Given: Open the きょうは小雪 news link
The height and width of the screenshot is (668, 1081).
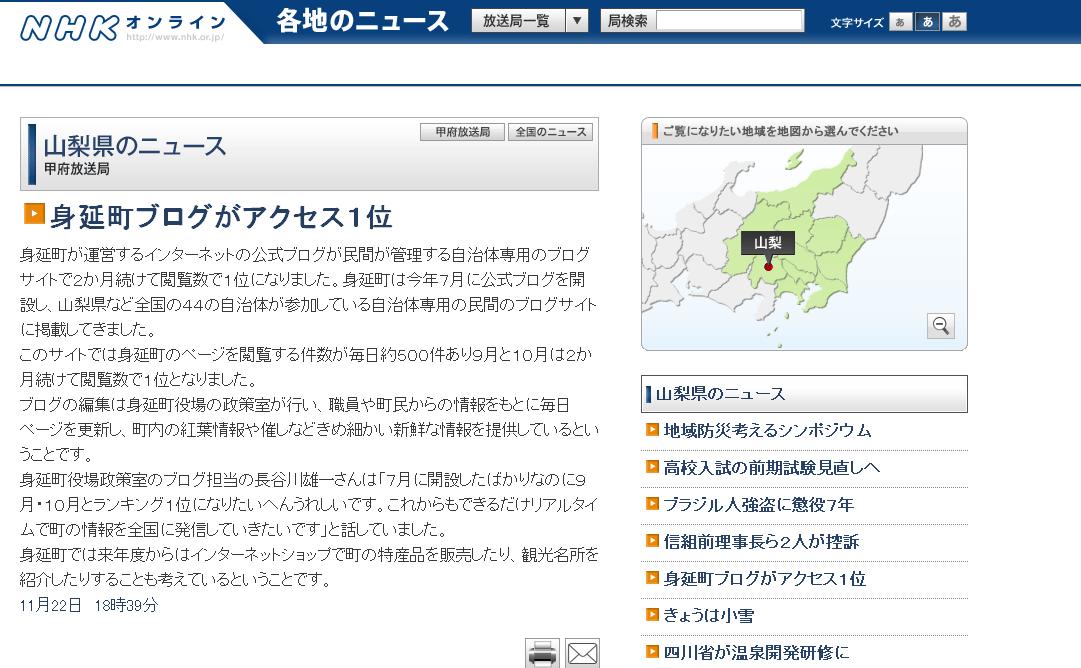Looking at the screenshot, I should coord(708,616).
